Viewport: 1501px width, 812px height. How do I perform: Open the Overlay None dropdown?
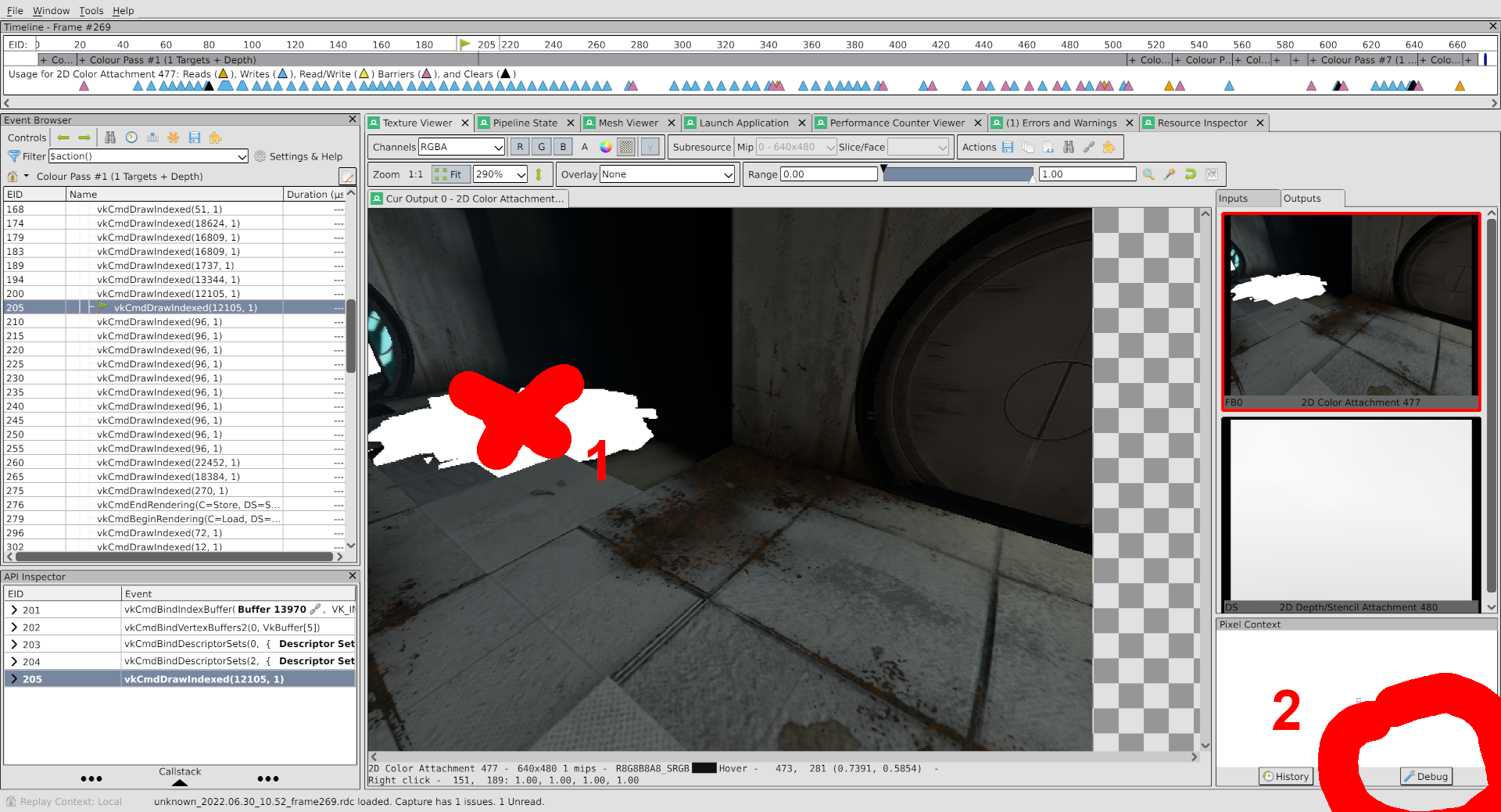tap(667, 174)
